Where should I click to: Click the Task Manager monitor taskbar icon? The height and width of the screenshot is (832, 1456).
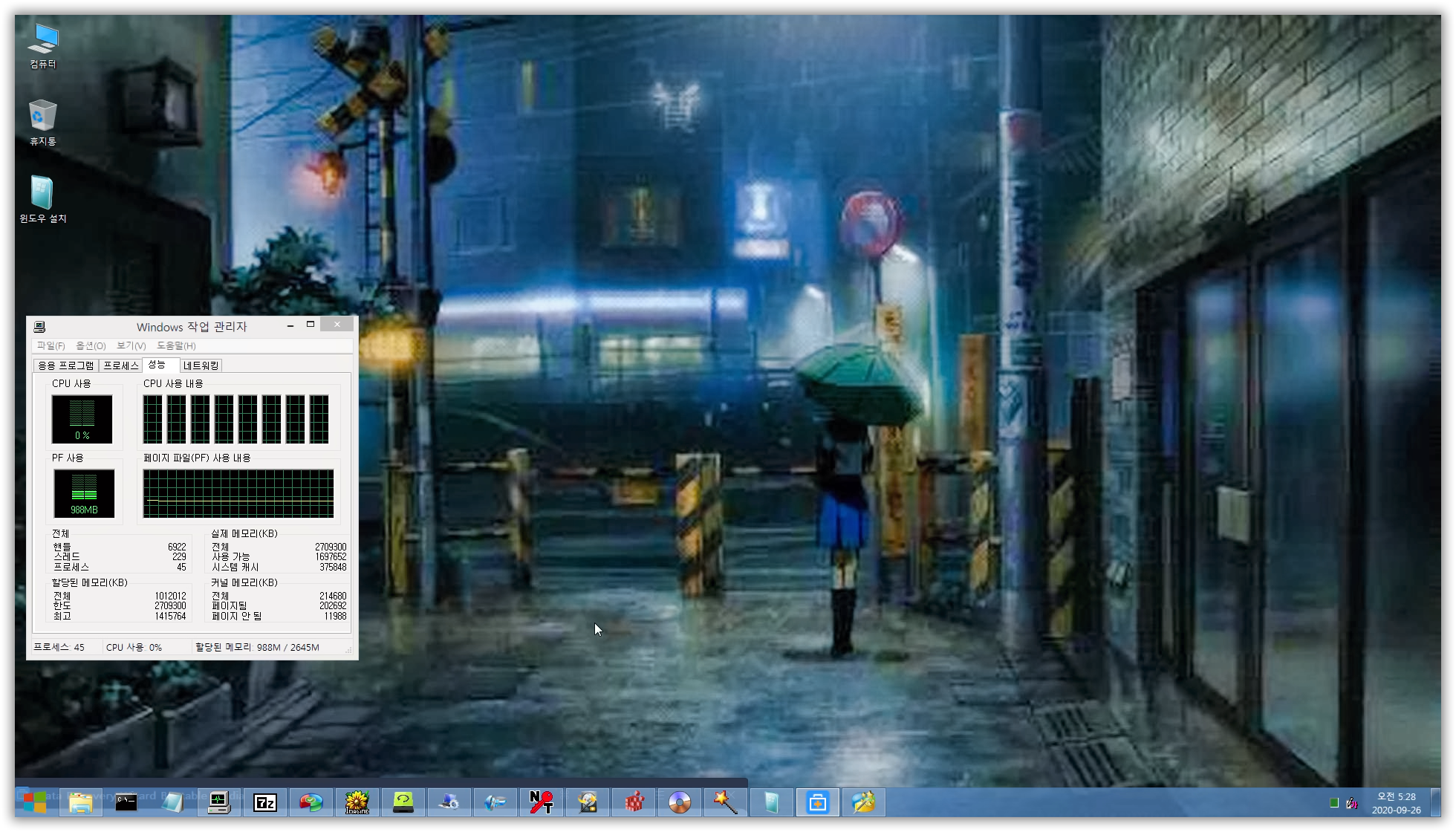pos(218,802)
